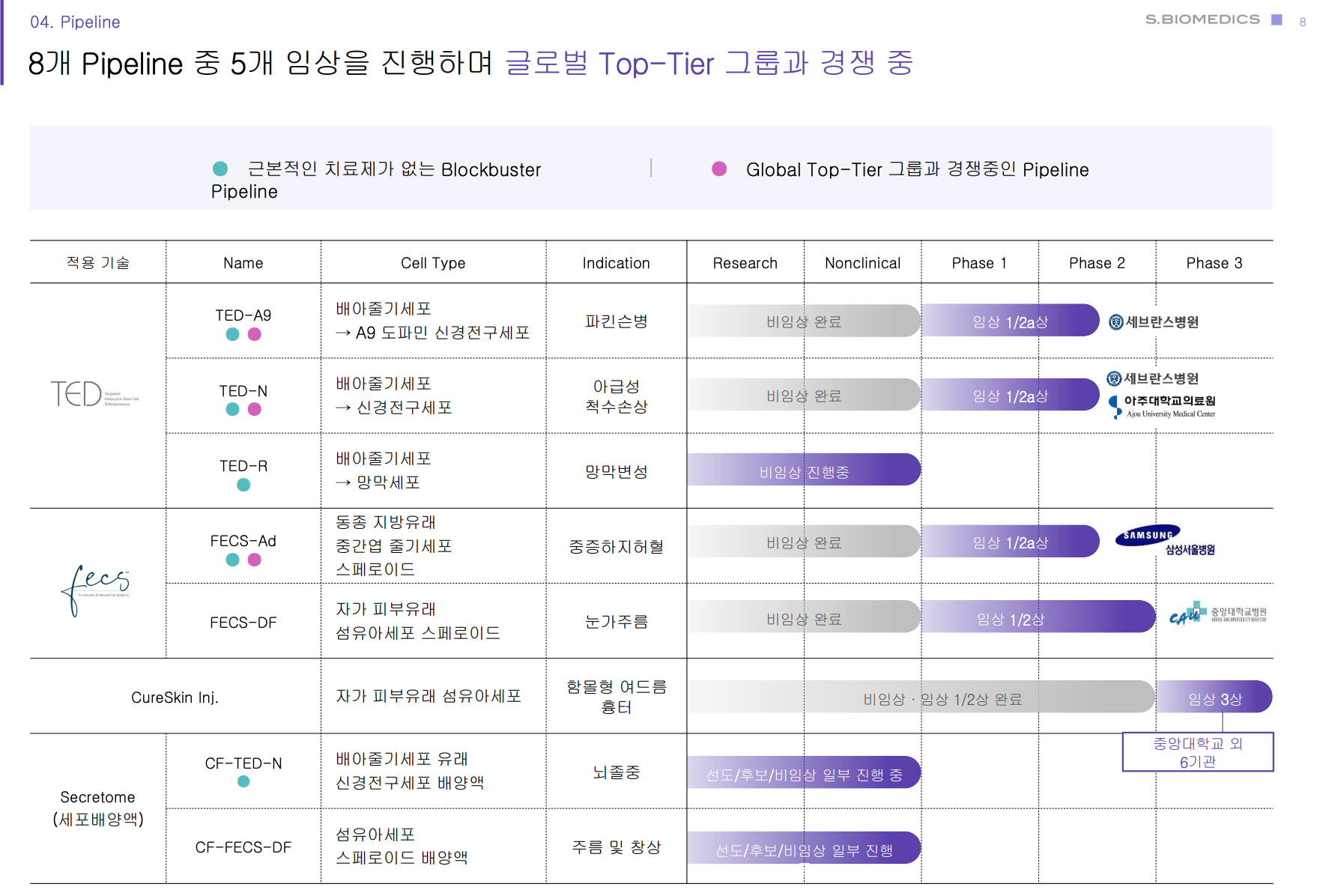Screen dimensions: 1317x896
Task: Click the Cell Type column header
Action: pyautogui.click(x=433, y=263)
